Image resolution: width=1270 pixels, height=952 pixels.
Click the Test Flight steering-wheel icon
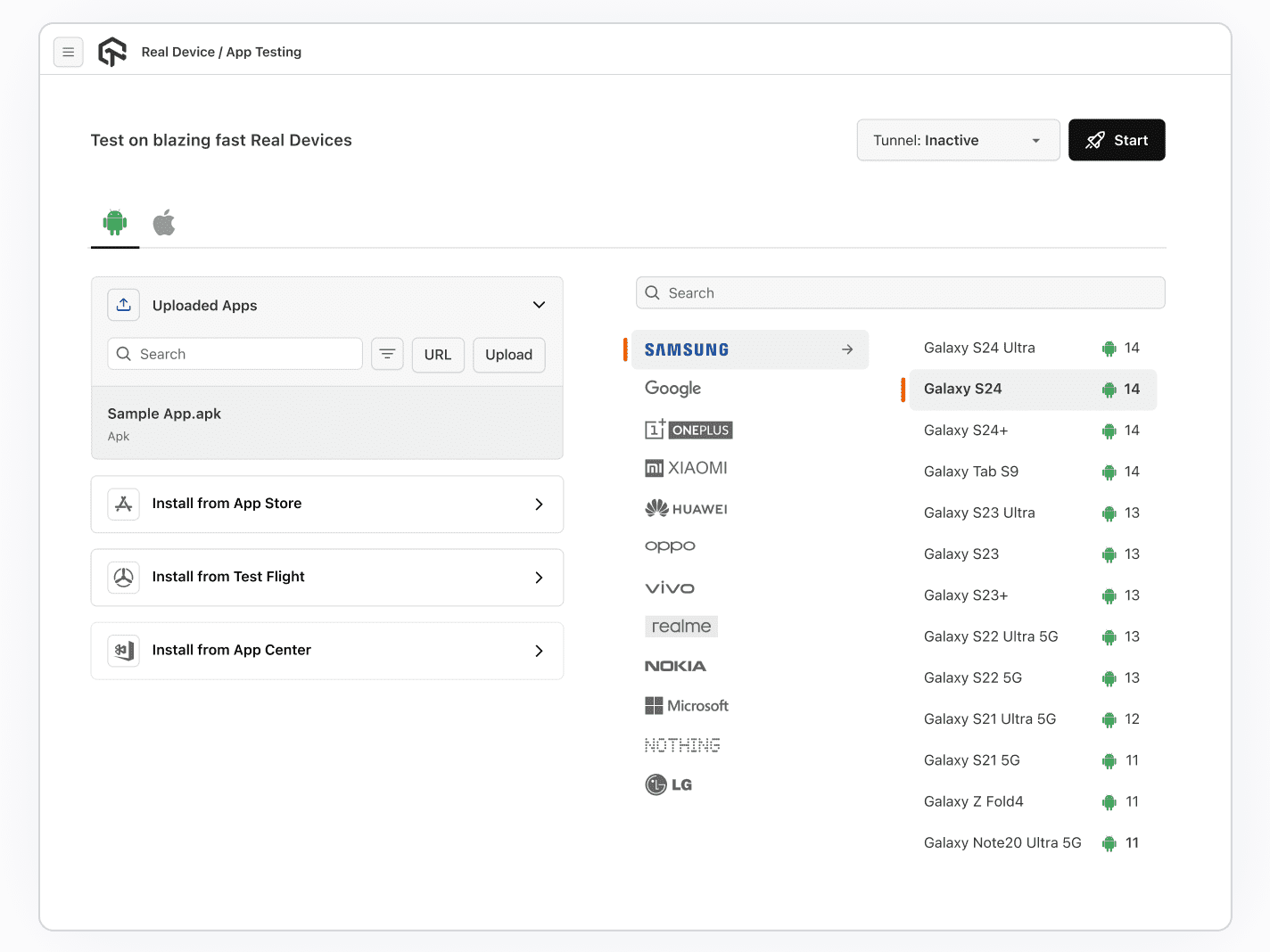pos(123,577)
